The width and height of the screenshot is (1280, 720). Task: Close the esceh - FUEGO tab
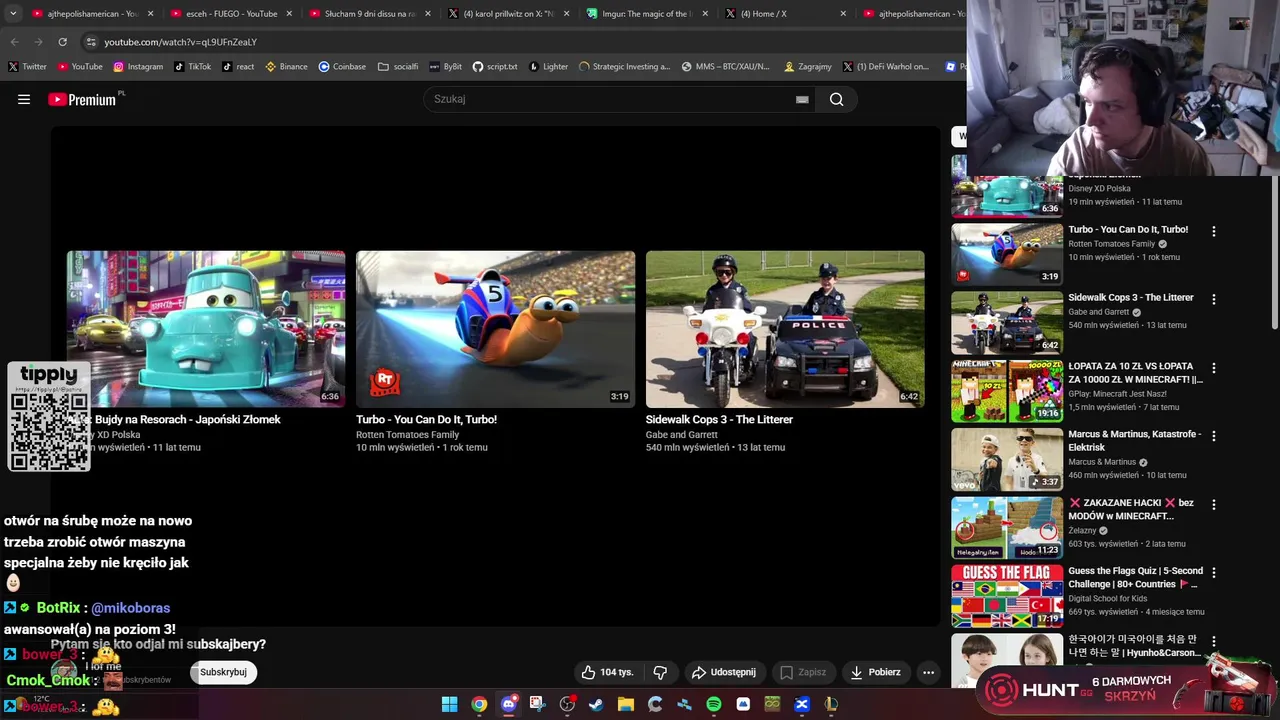pos(289,14)
